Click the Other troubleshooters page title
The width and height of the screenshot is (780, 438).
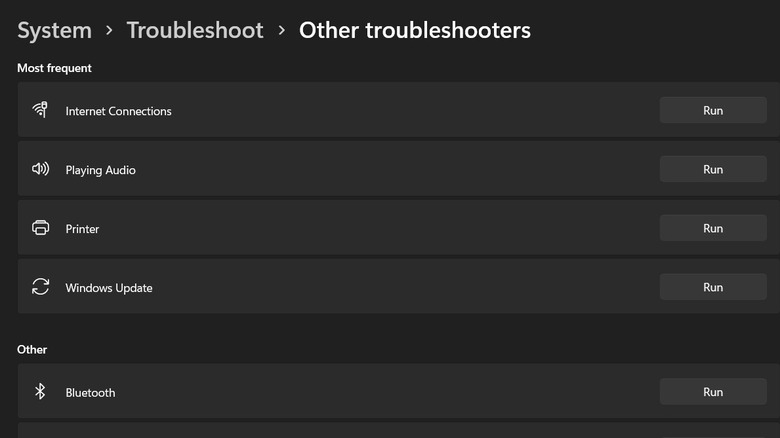point(415,31)
